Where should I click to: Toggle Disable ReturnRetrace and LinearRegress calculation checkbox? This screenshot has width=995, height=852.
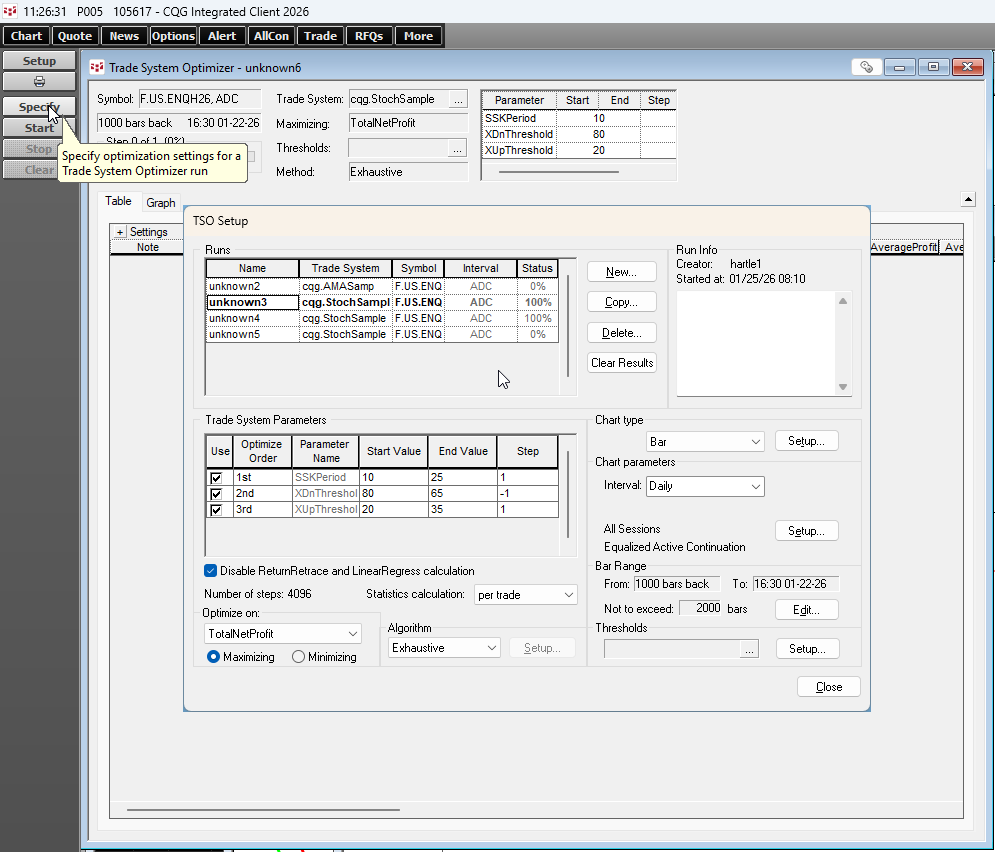tap(211, 571)
